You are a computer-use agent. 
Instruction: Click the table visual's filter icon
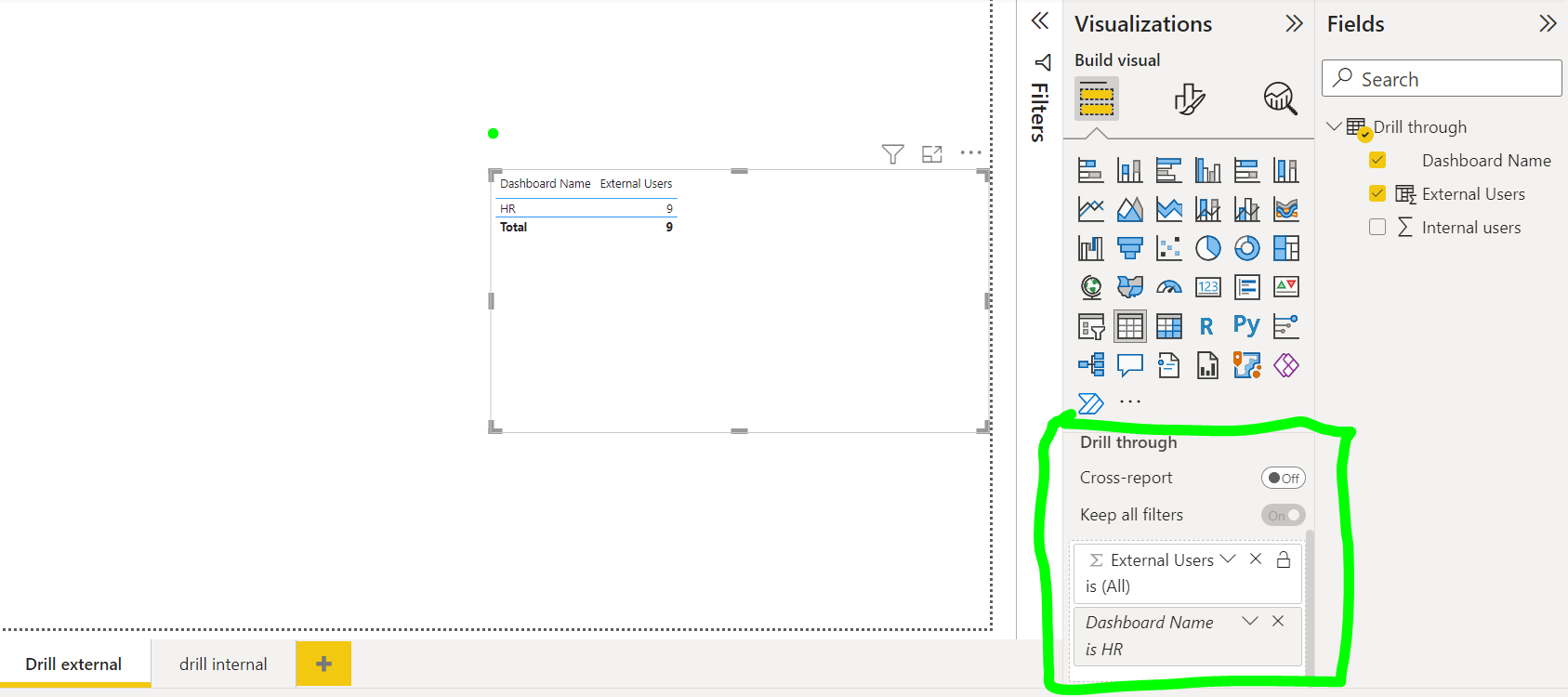click(x=892, y=154)
